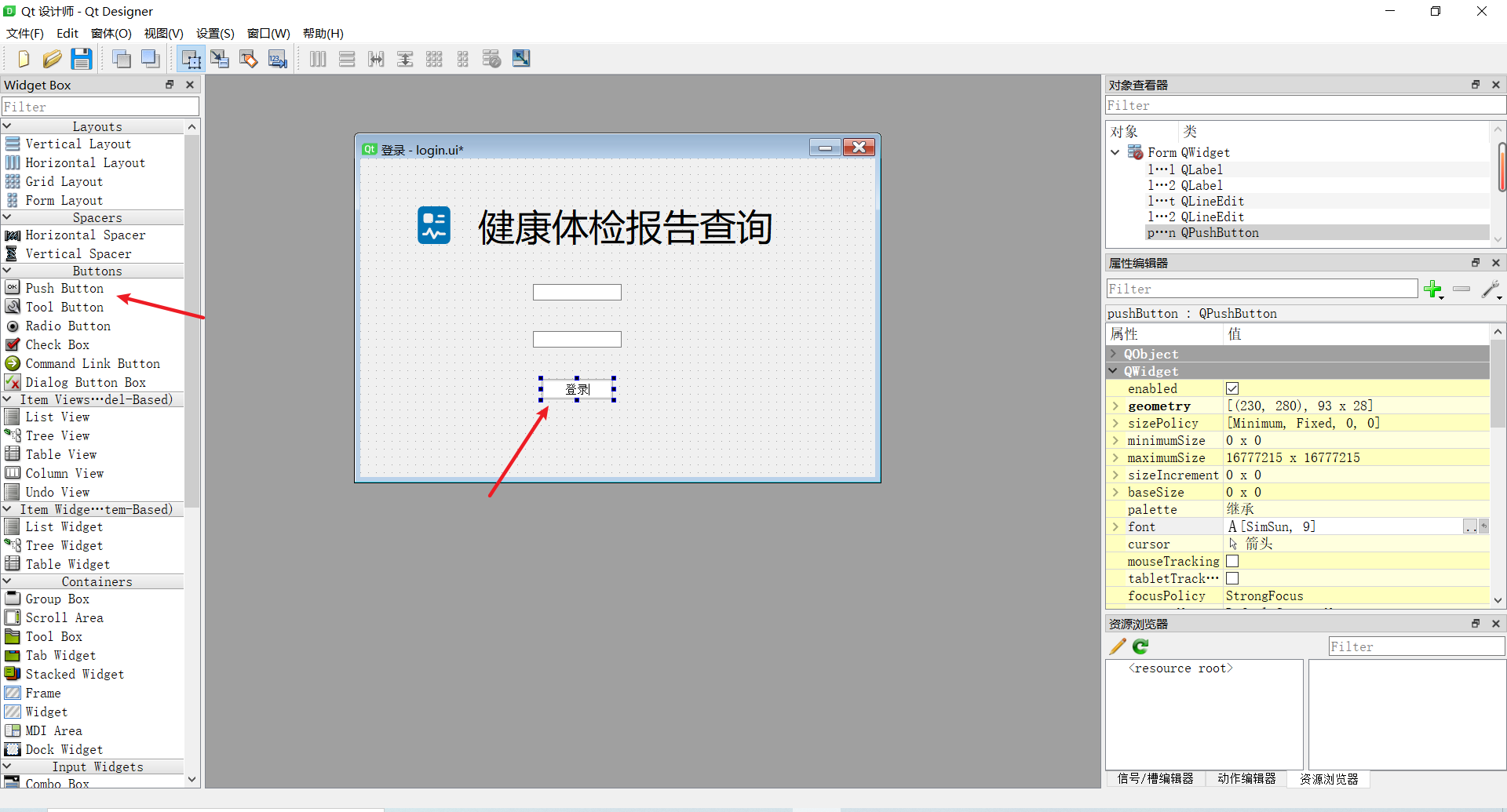Apply vertical splitter layout icon
The image size is (1507, 812).
point(405,59)
